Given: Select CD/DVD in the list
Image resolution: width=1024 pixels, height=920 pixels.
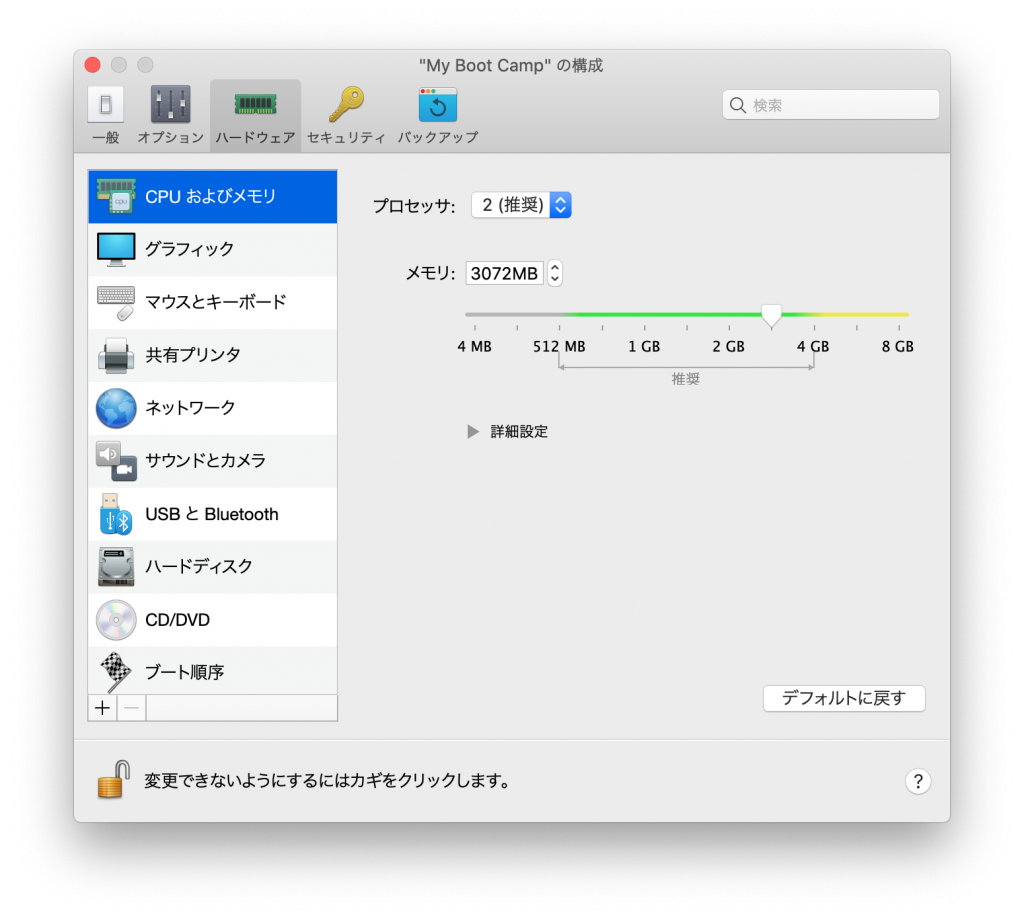Looking at the screenshot, I should 213,620.
